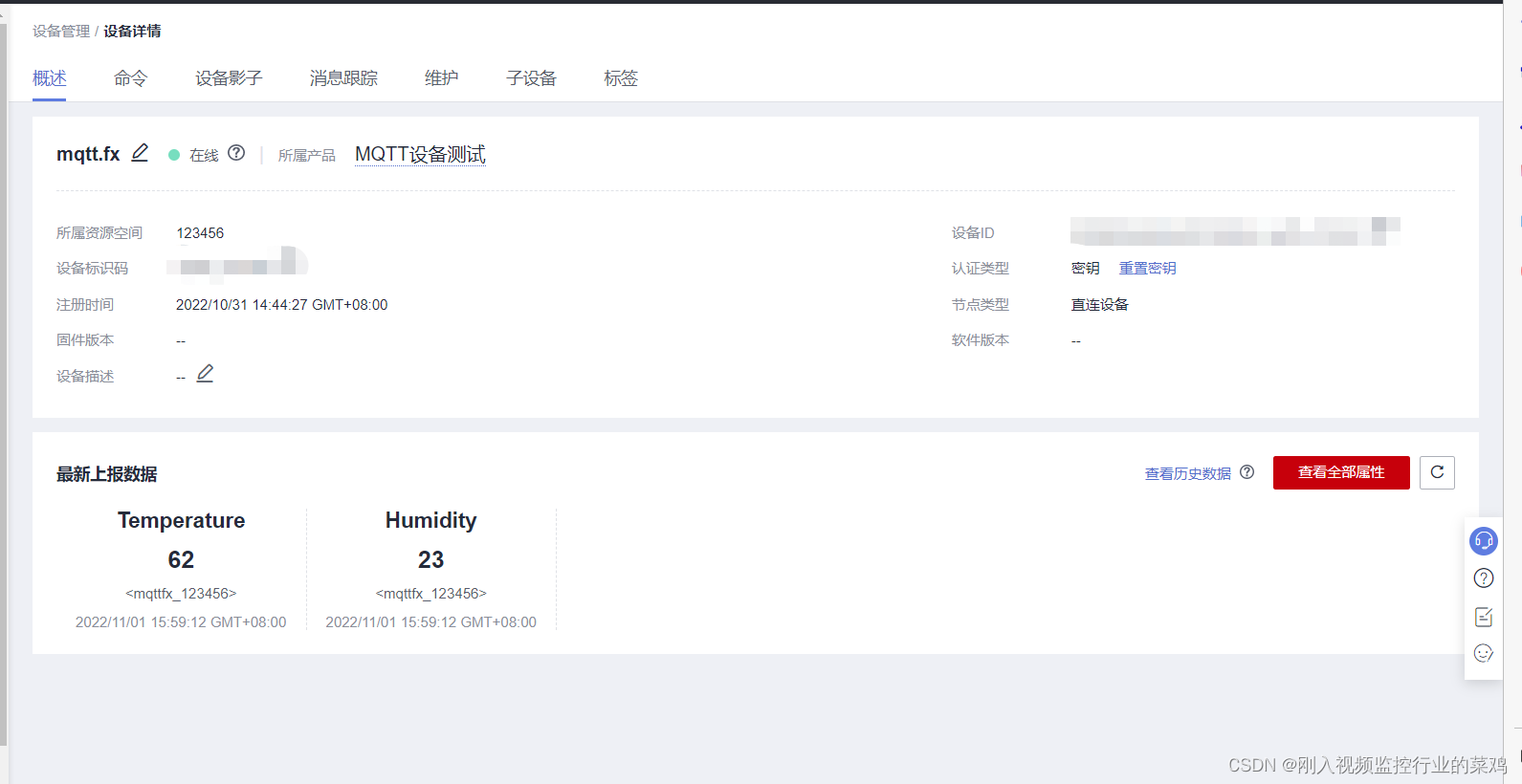The height and width of the screenshot is (784, 1522).
Task: Open the 子设备 tab
Action: (531, 78)
